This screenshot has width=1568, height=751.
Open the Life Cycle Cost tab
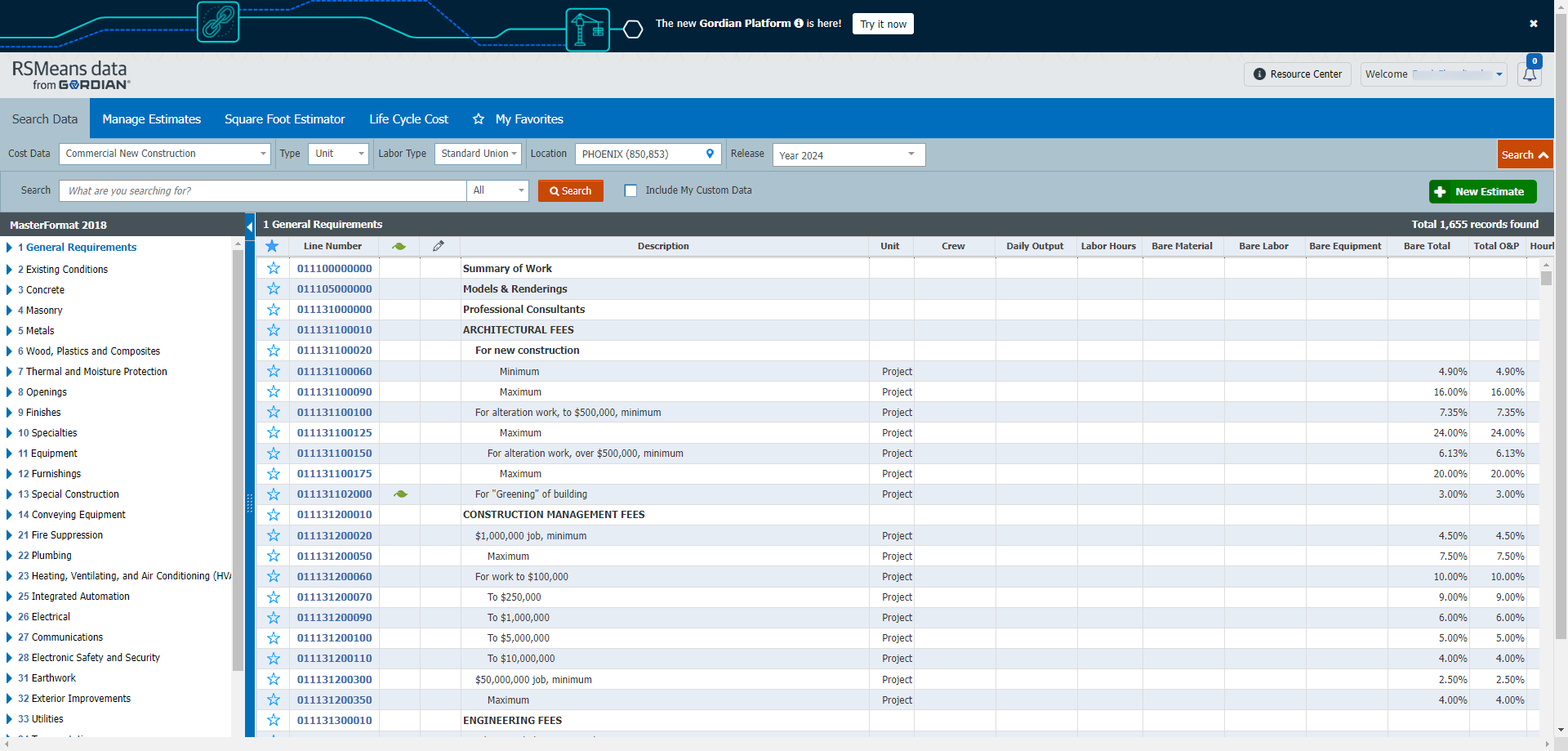click(x=408, y=119)
